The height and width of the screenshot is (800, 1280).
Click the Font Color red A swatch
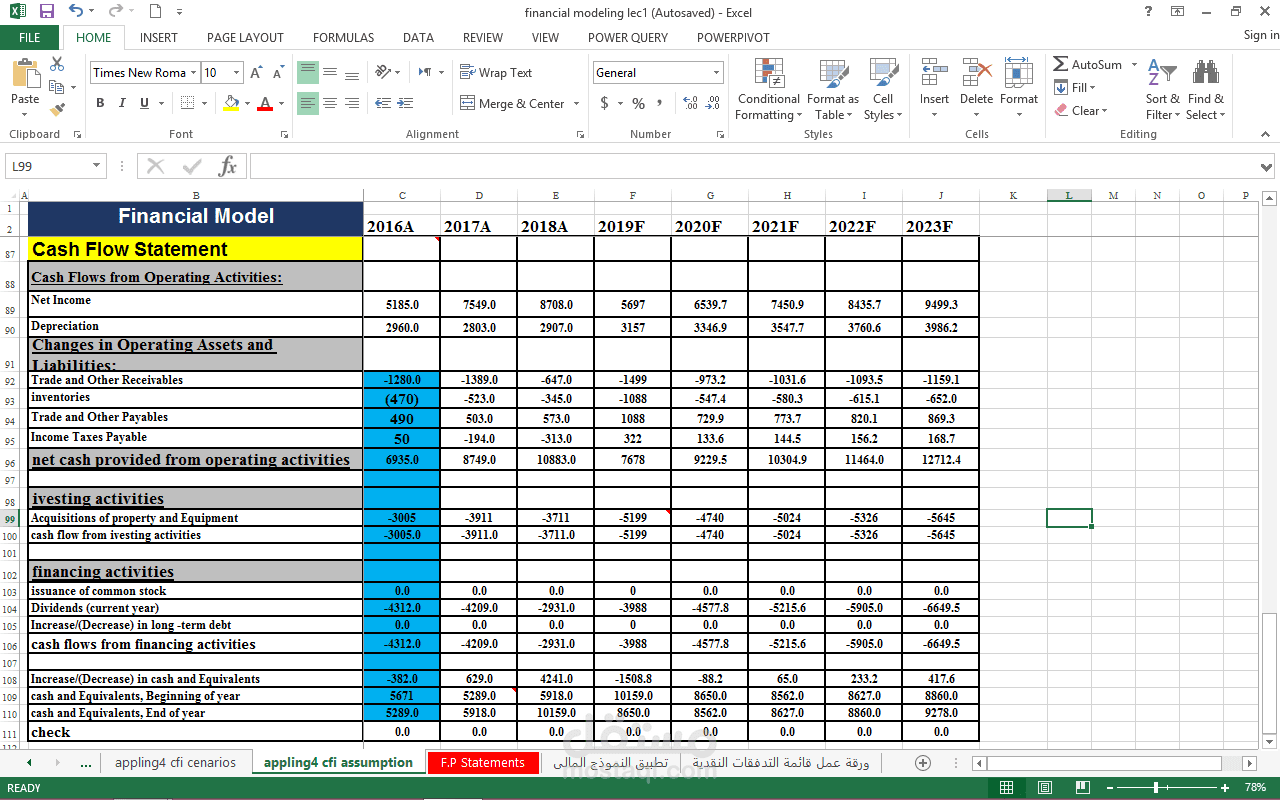[265, 103]
